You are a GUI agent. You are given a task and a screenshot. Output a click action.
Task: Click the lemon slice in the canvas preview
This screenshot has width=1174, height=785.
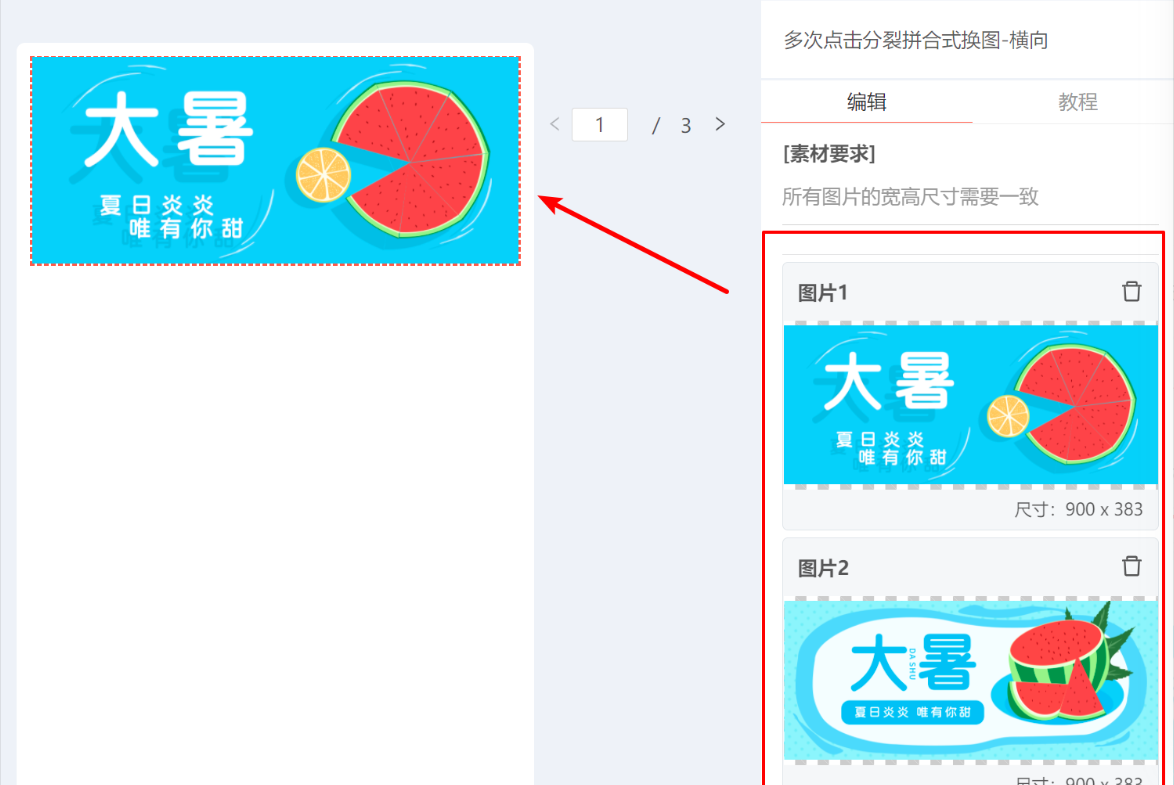pyautogui.click(x=323, y=175)
